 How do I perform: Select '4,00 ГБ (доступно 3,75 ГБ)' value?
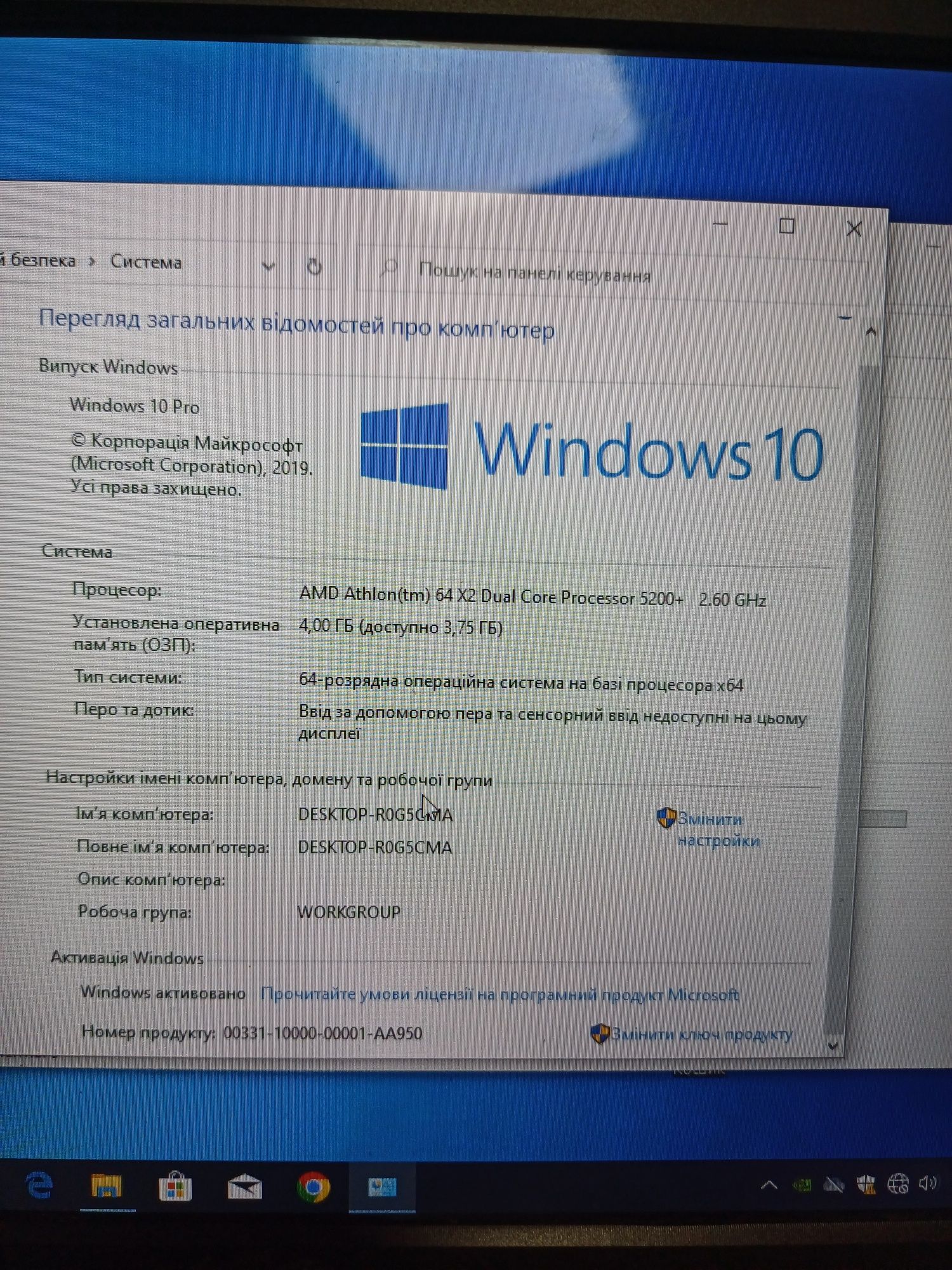point(400,627)
